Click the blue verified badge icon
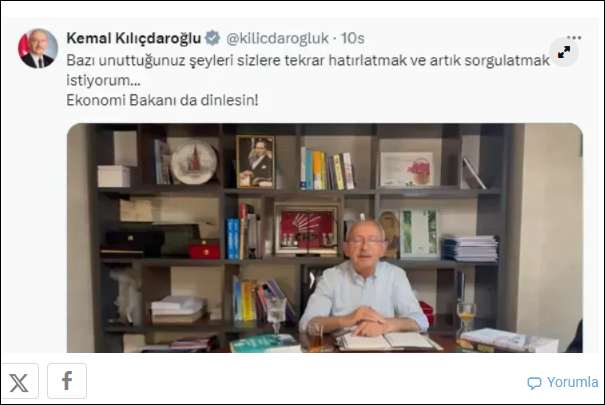The width and height of the screenshot is (605, 405). click(x=212, y=38)
